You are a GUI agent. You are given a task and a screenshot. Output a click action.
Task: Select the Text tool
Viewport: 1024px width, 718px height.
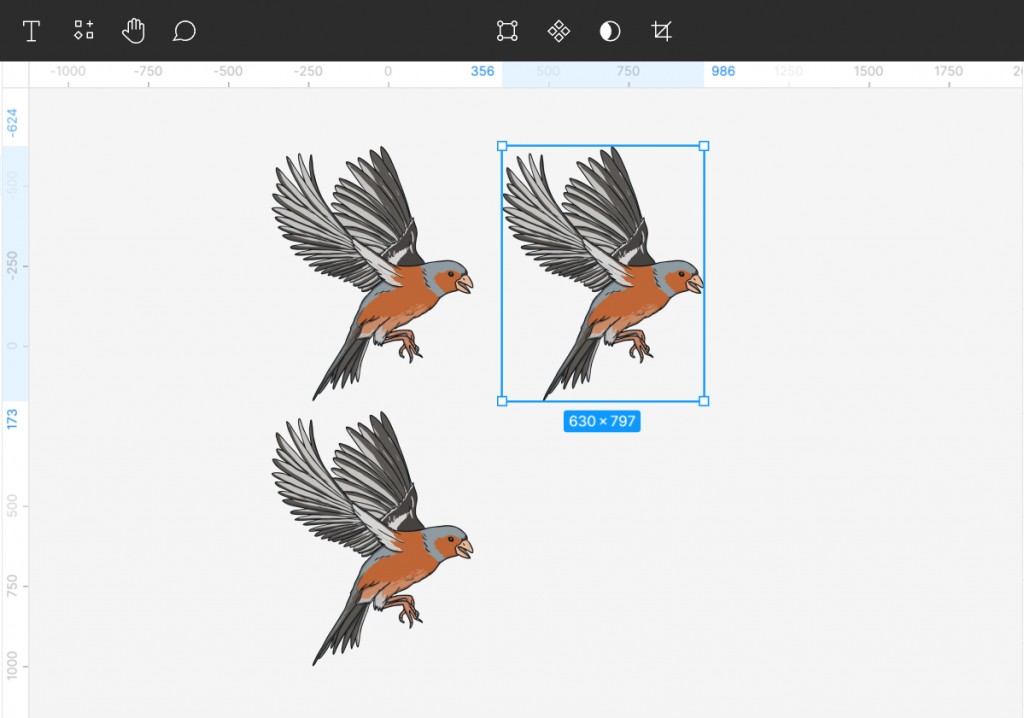31,31
